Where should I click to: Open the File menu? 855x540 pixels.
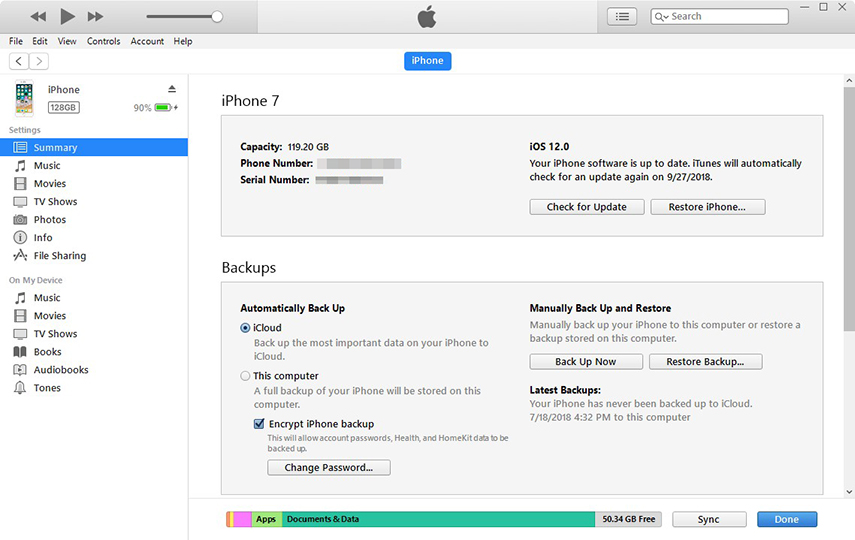click(16, 41)
